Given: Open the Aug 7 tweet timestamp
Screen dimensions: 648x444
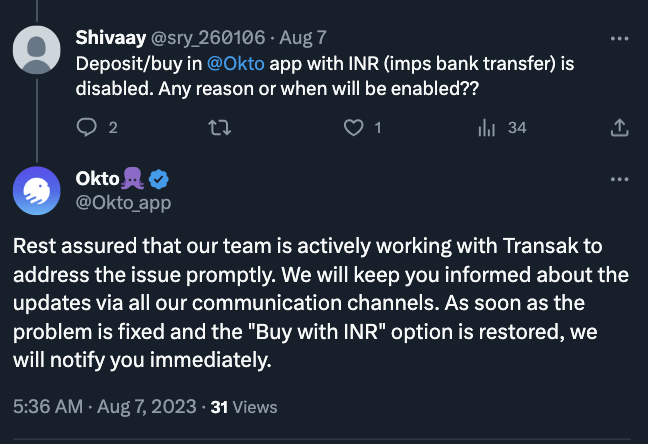Looking at the screenshot, I should [301, 38].
